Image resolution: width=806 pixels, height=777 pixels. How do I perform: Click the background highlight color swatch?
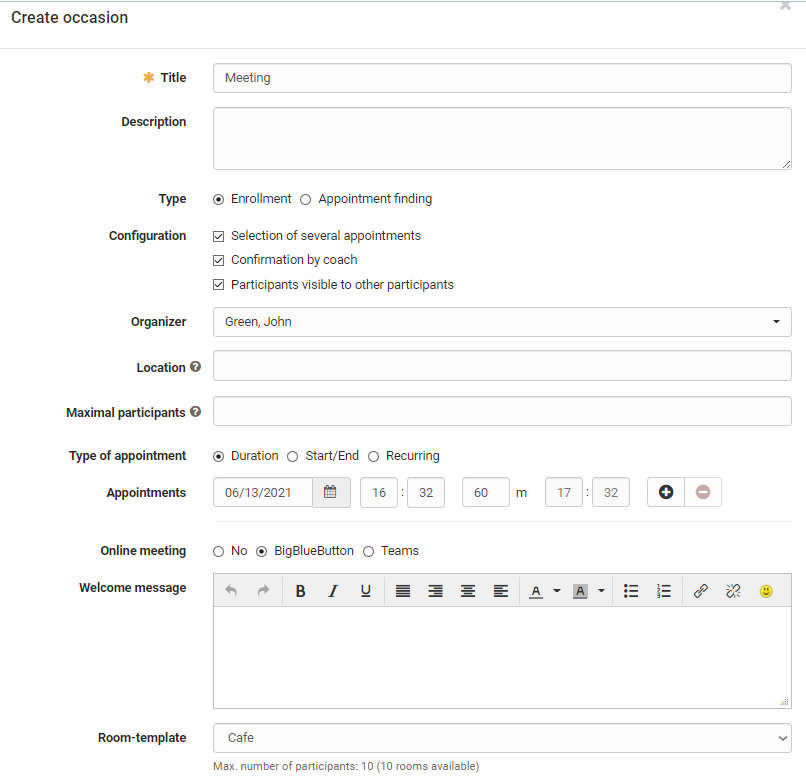(580, 591)
